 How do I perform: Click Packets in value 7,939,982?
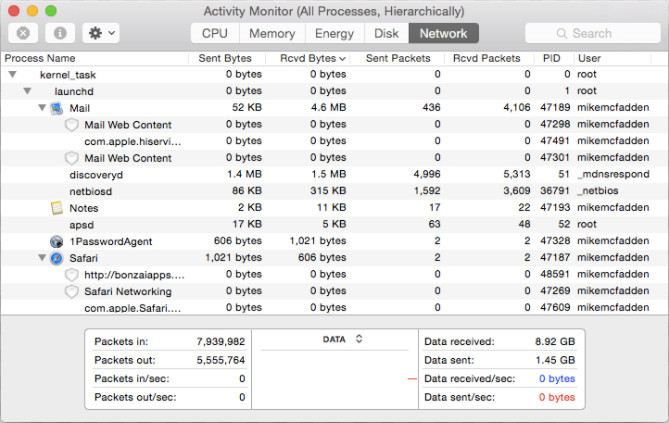coord(221,341)
